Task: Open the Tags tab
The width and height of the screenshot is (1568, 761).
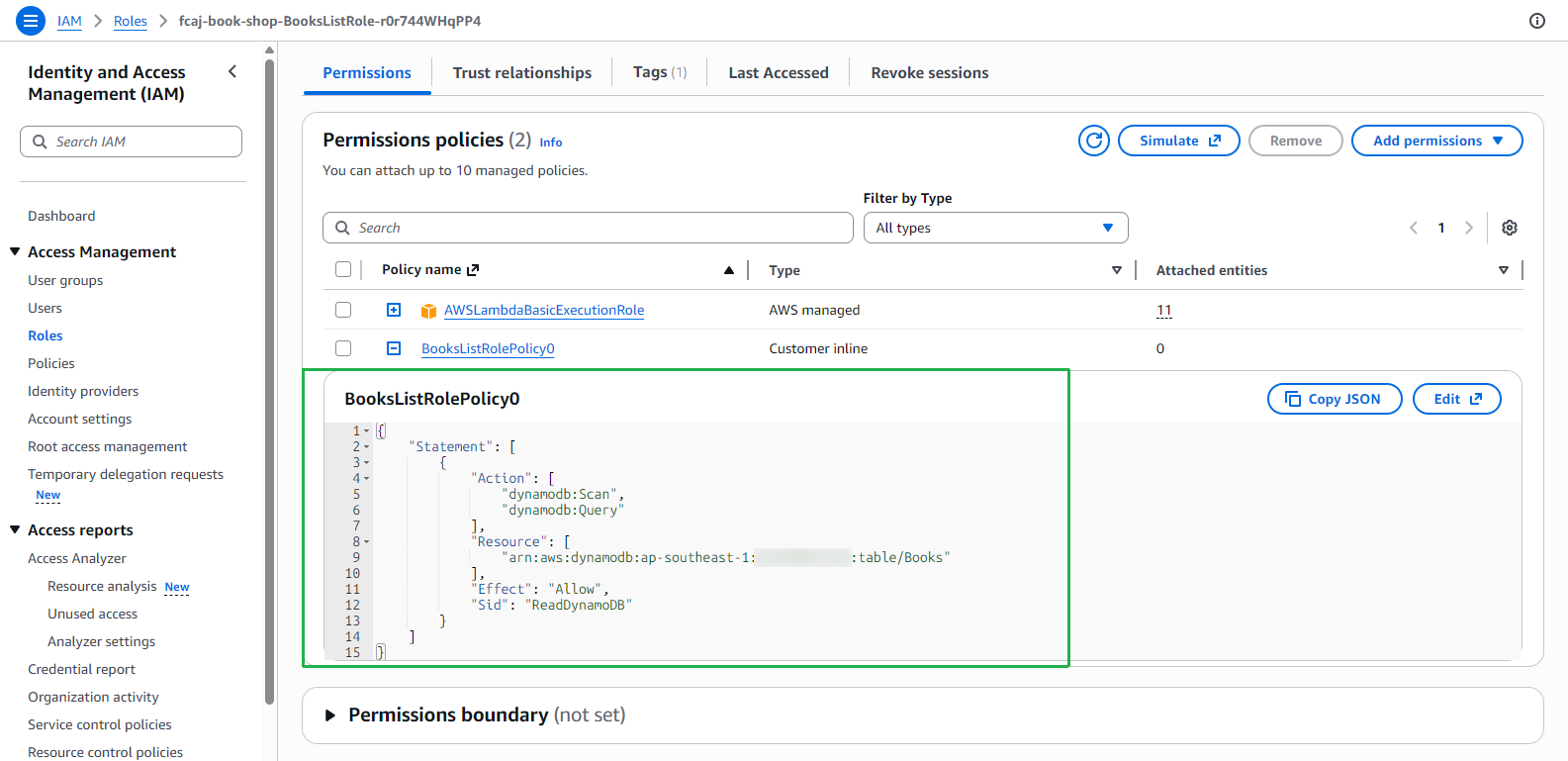Action: [660, 72]
